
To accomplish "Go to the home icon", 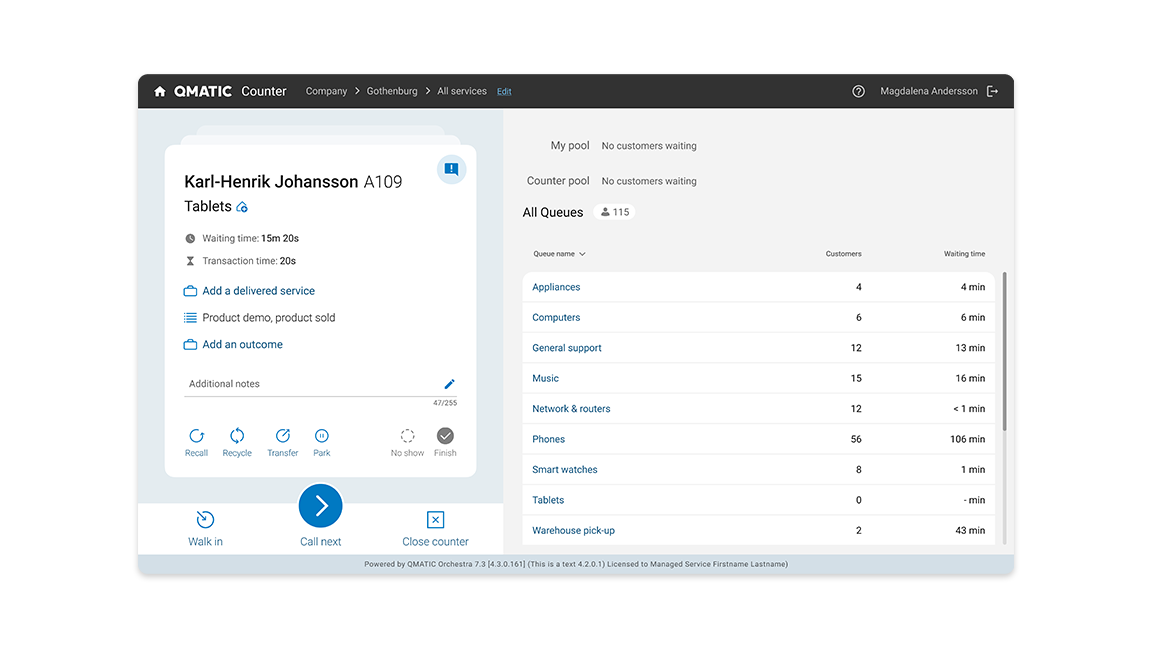I will tap(159, 91).
